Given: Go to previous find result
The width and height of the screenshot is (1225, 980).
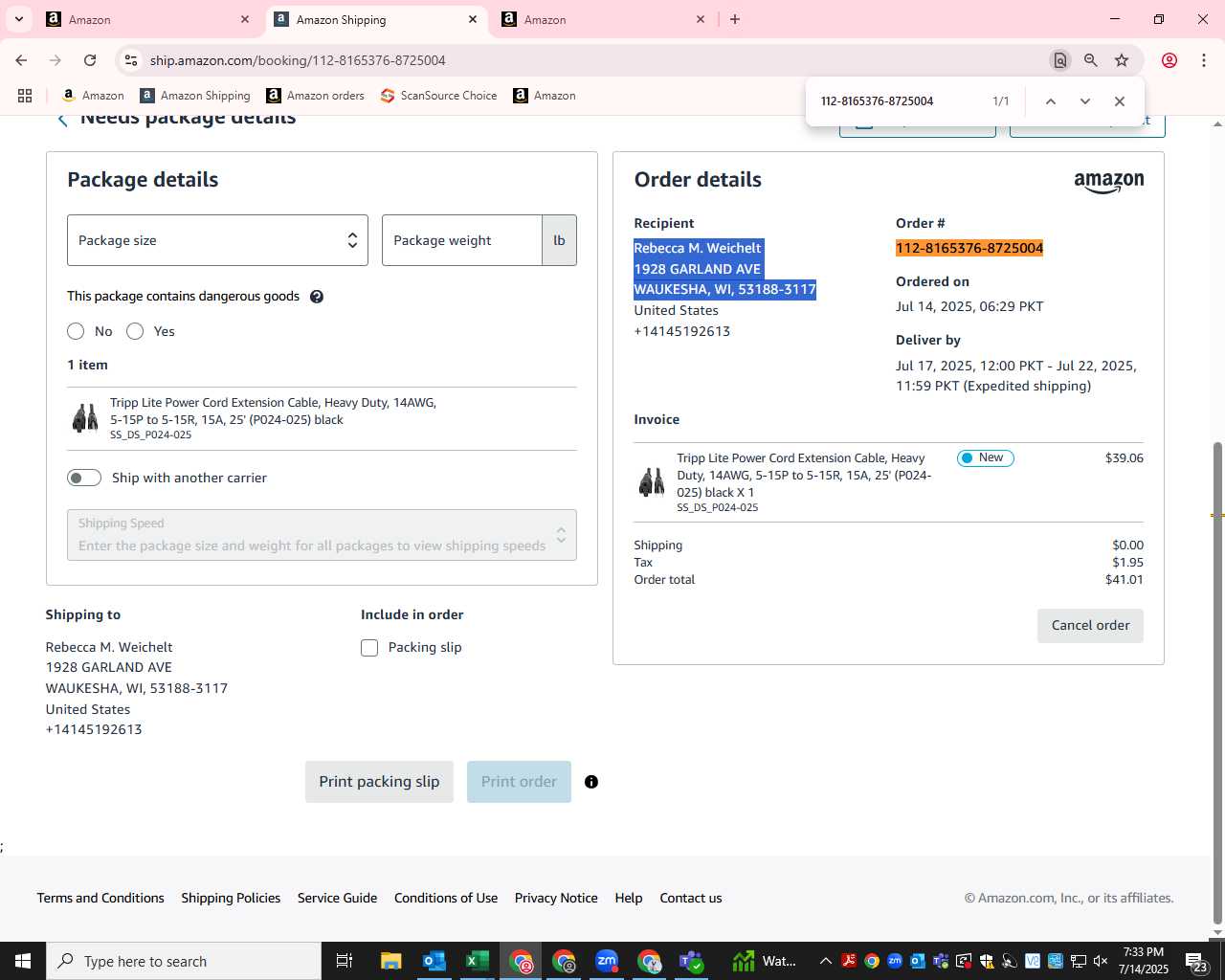Looking at the screenshot, I should tap(1050, 101).
